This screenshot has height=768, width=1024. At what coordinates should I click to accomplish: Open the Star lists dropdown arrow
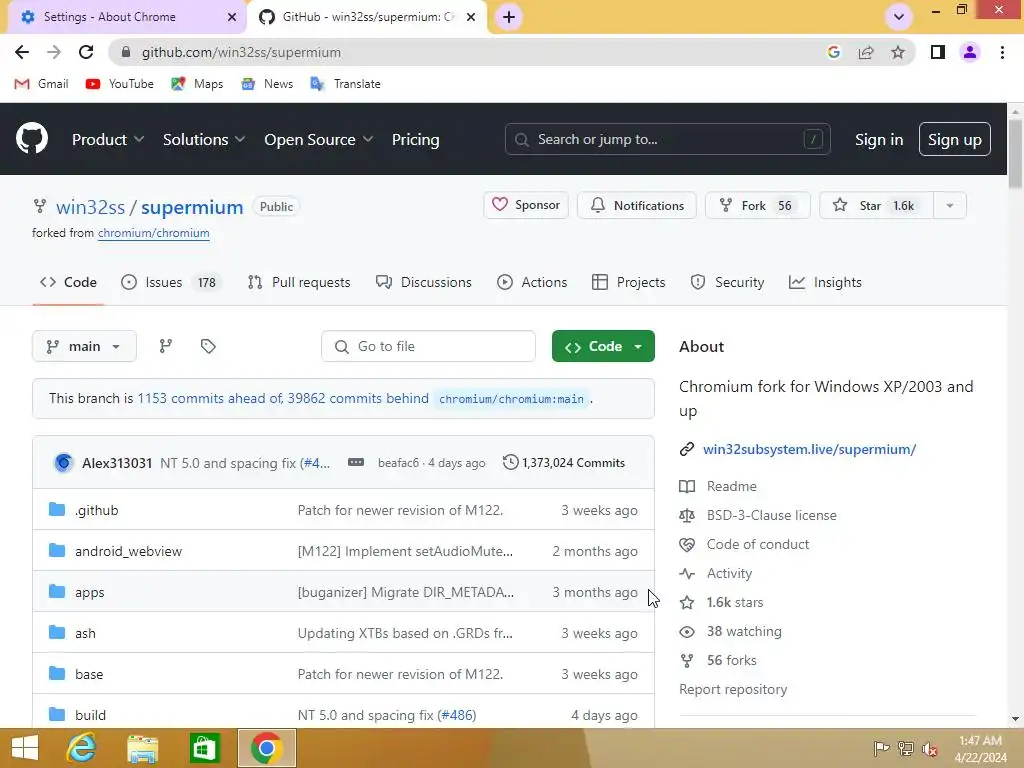[950, 206]
